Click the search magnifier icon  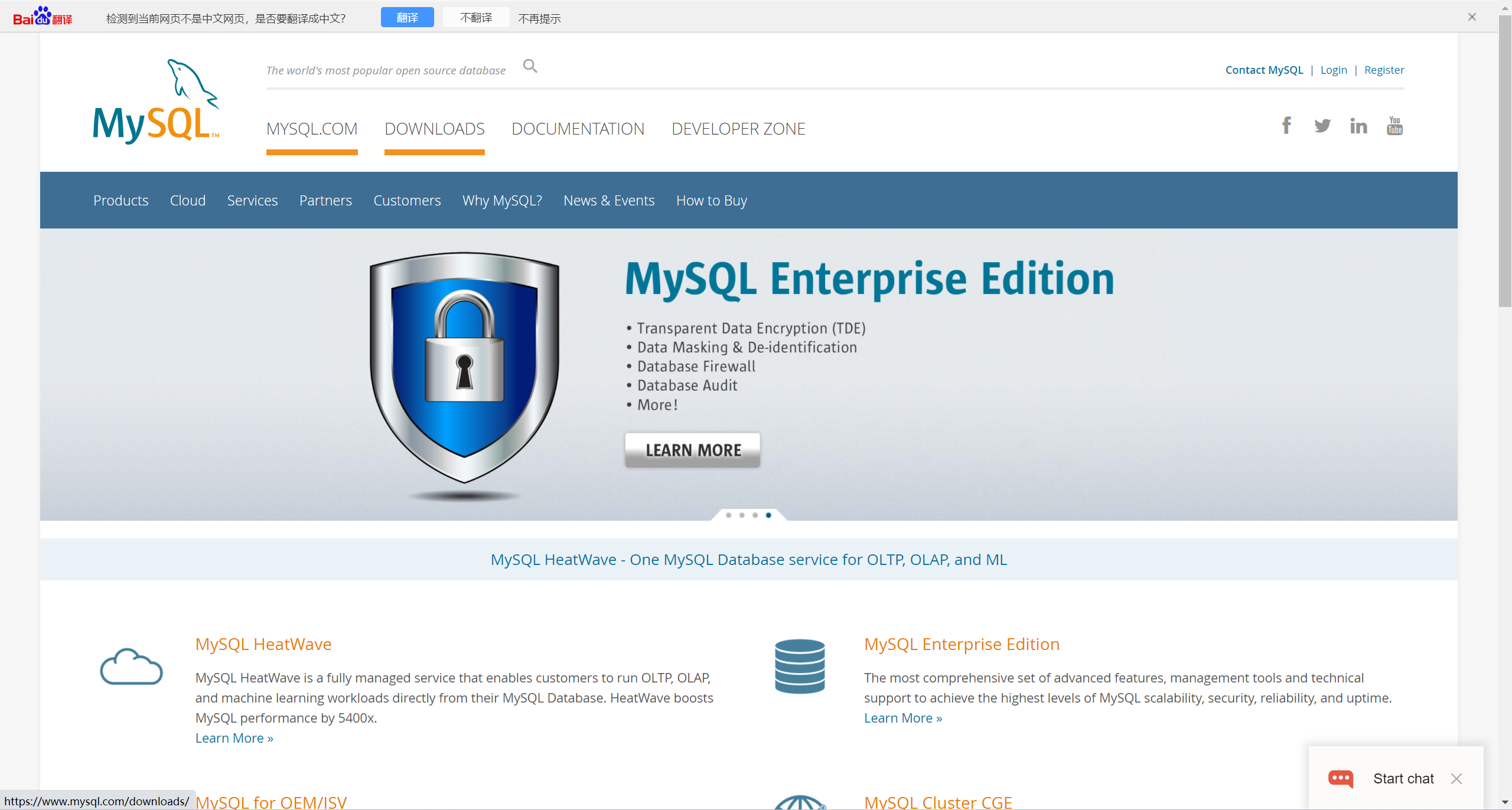click(x=530, y=66)
